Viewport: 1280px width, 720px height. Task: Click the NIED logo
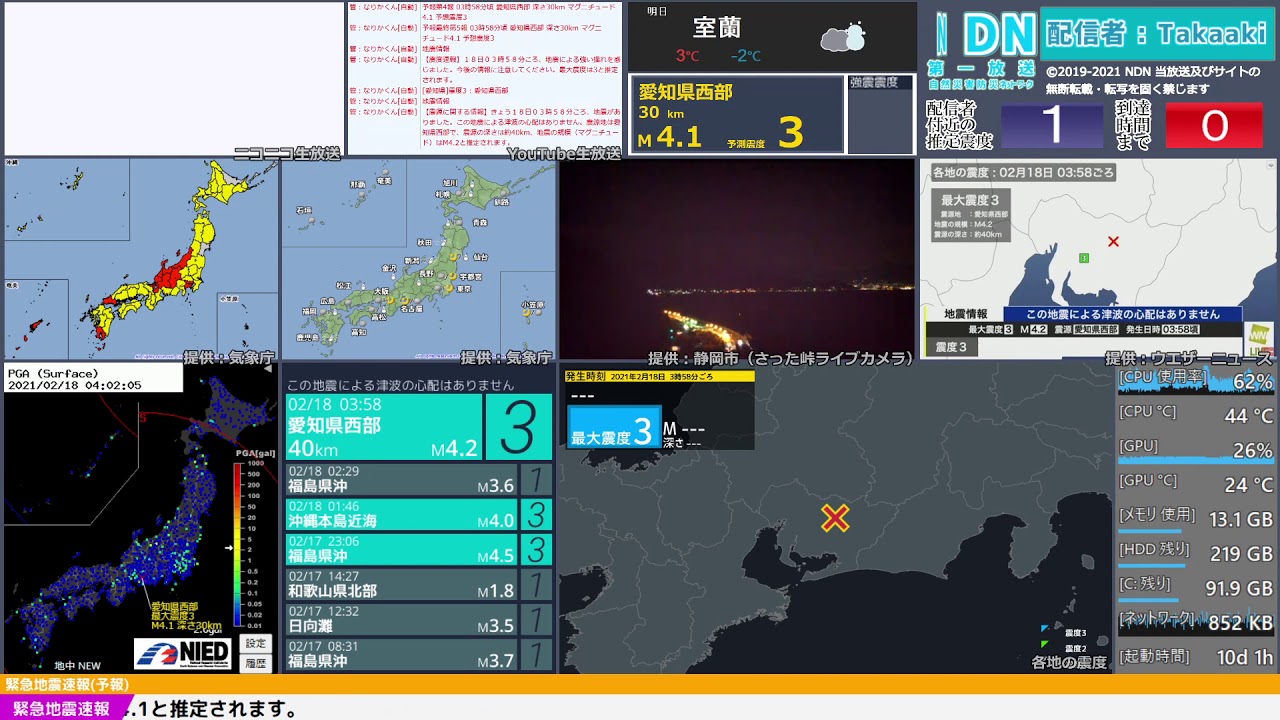tap(183, 654)
